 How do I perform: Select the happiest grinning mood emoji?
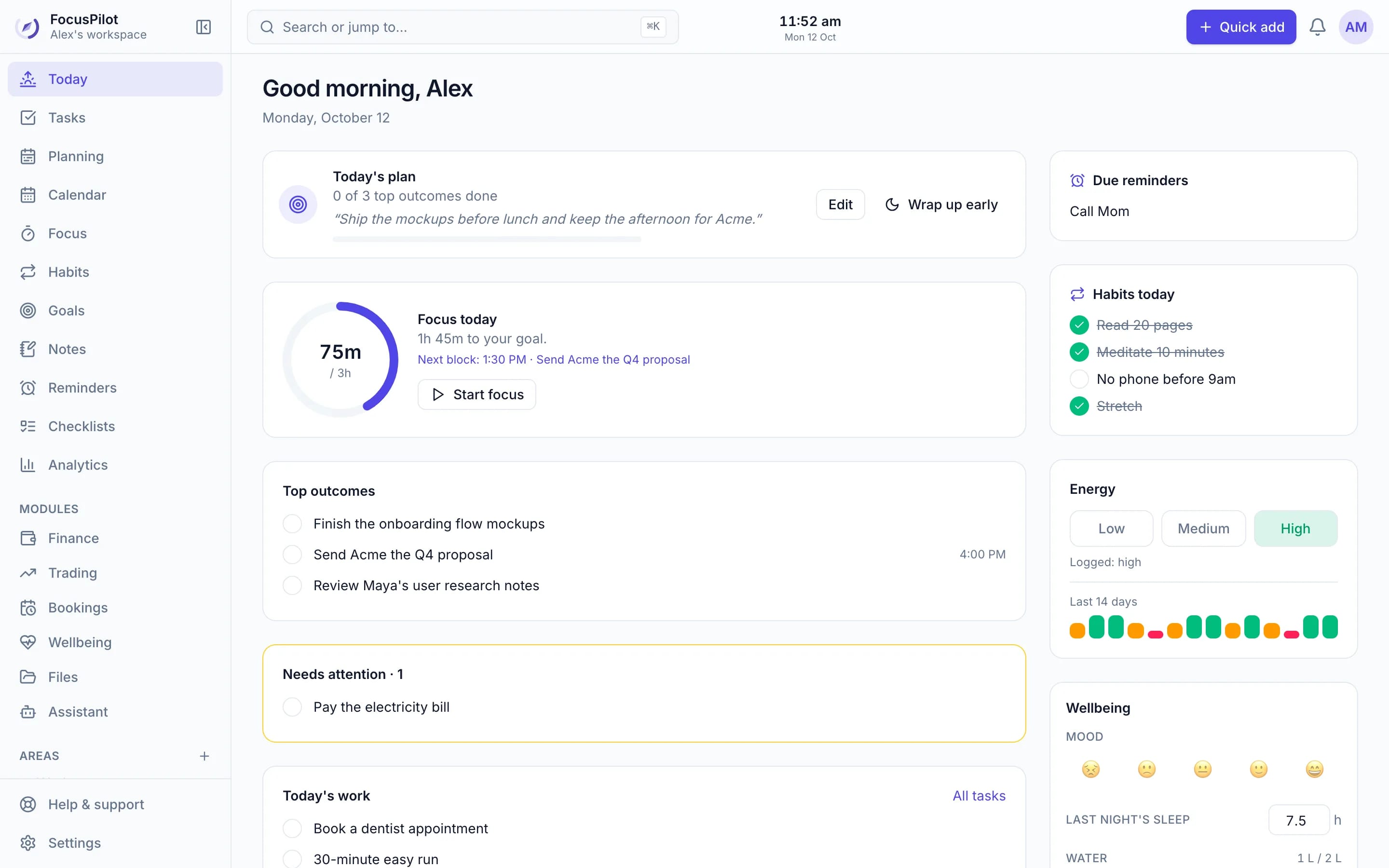tap(1314, 769)
